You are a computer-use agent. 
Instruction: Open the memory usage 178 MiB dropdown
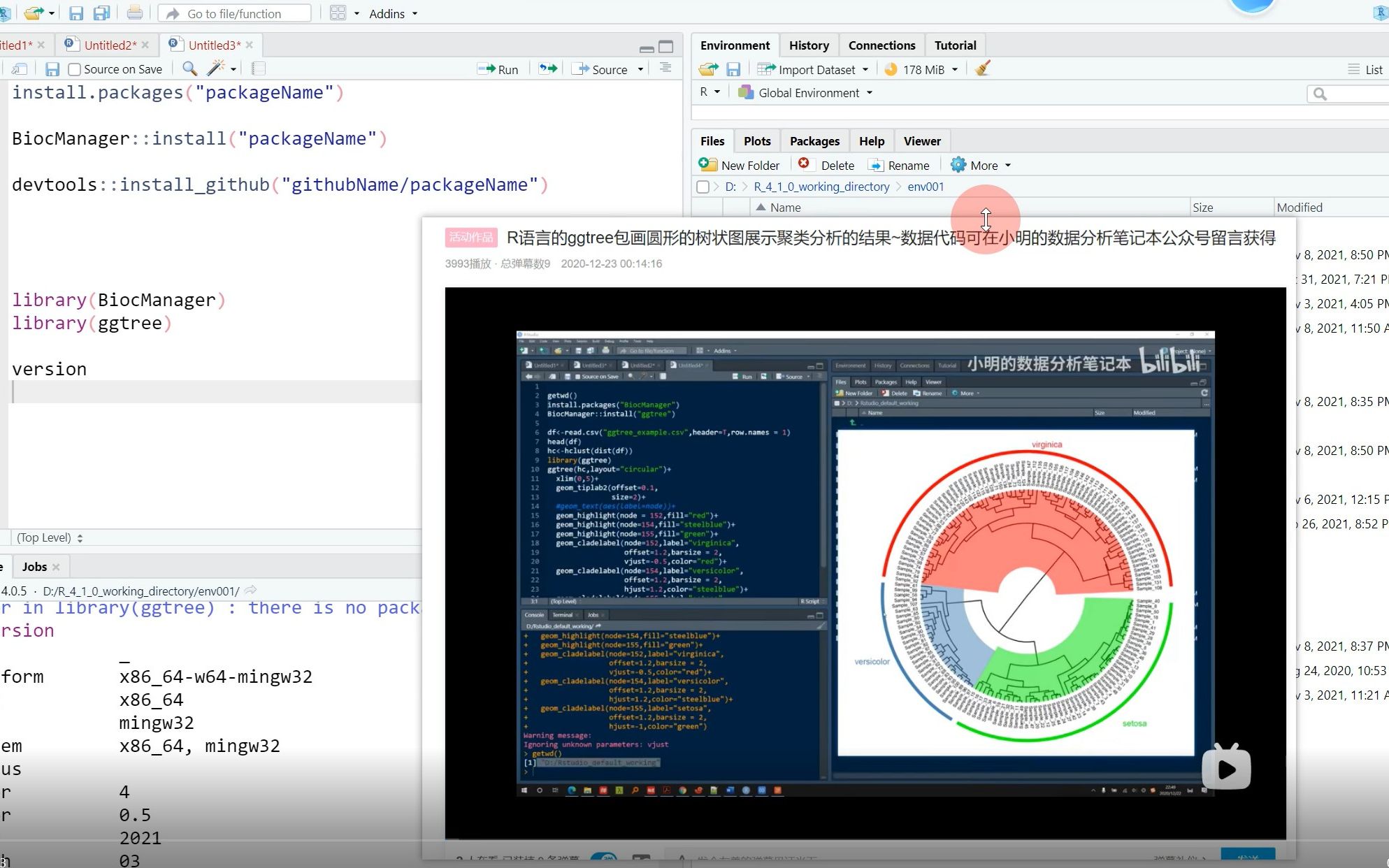(923, 69)
